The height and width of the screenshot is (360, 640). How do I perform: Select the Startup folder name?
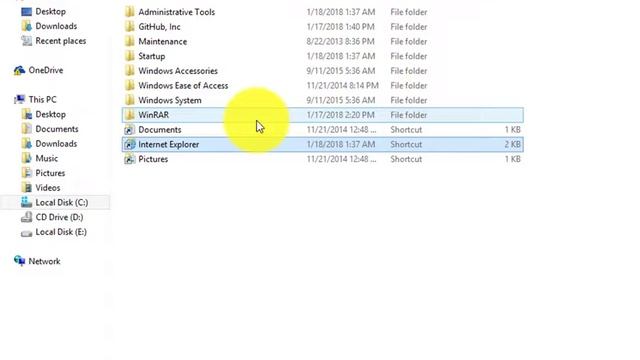tap(152, 56)
